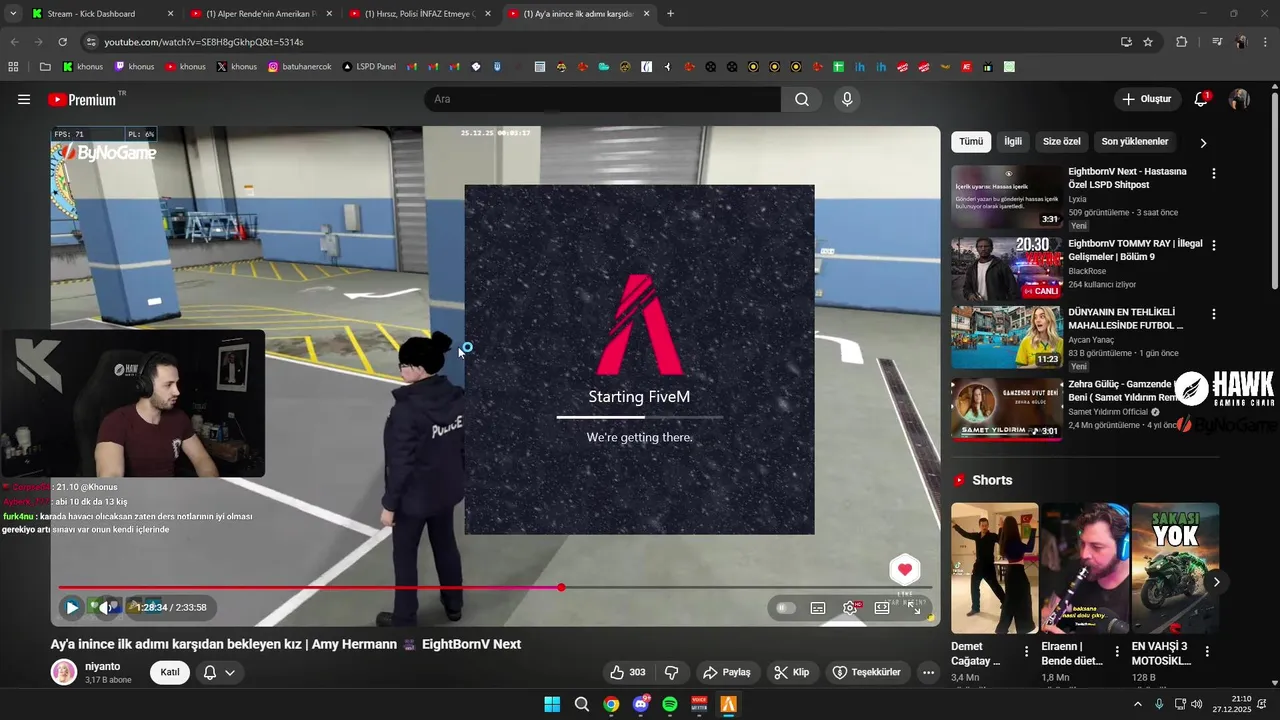Select the Tümü filter chip
This screenshot has width=1280, height=720.
click(x=971, y=142)
